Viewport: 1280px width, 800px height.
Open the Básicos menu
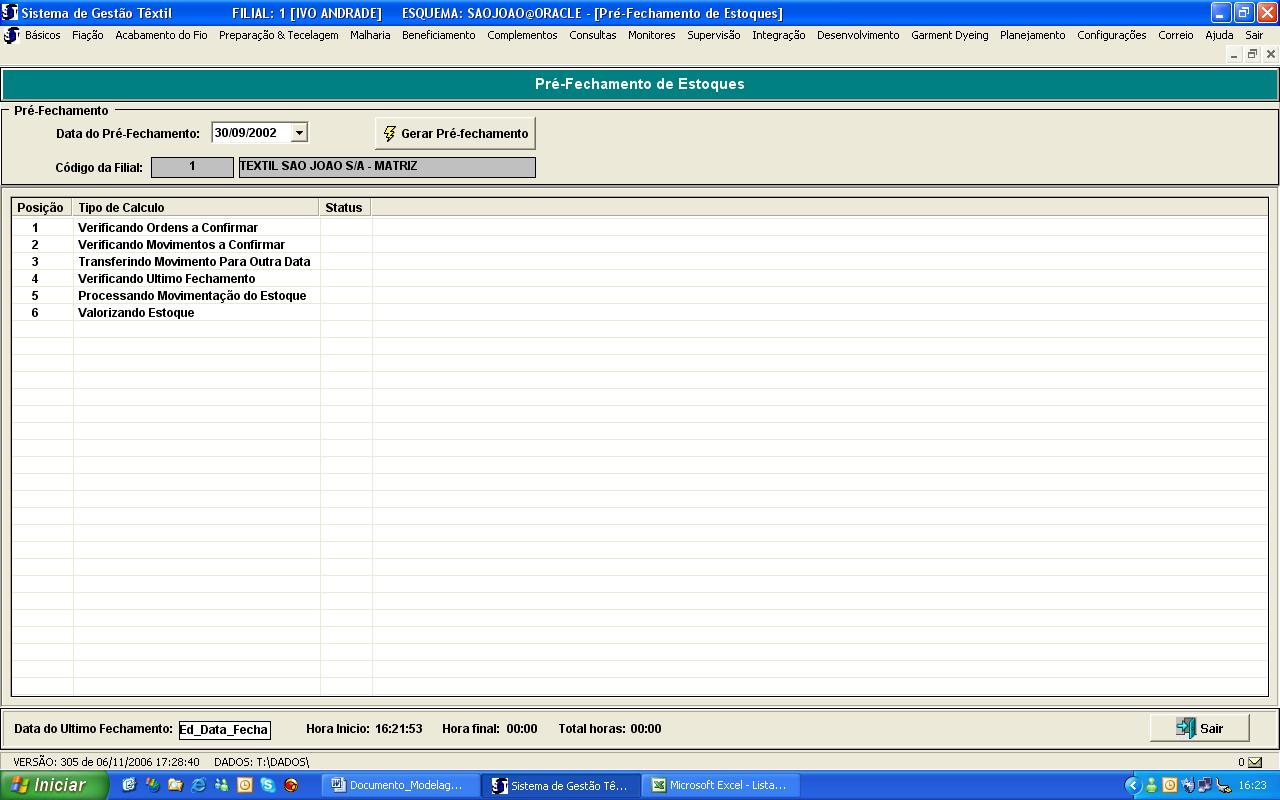tap(42, 35)
